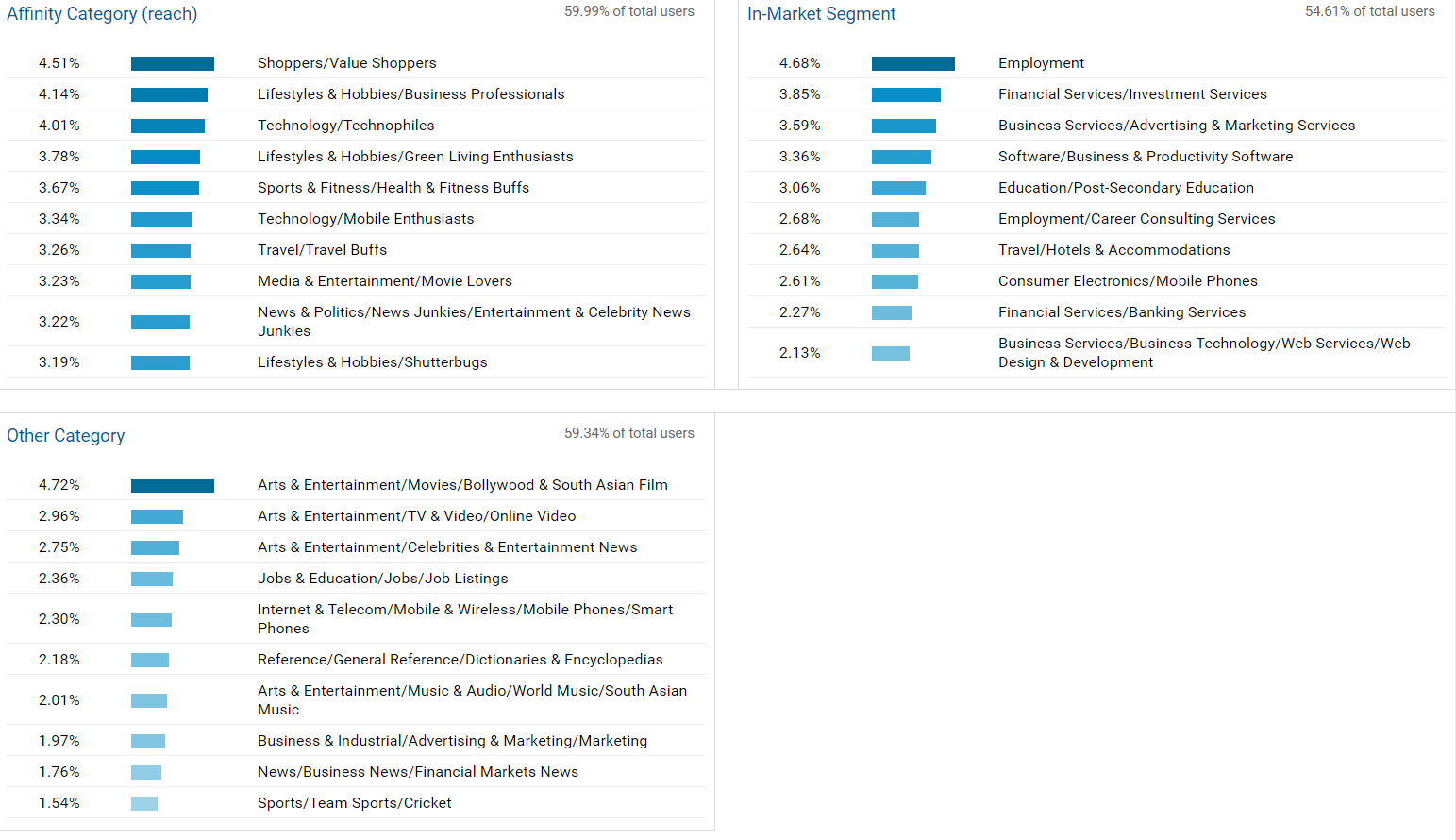Open the In-Market Segment report heading

821,14
